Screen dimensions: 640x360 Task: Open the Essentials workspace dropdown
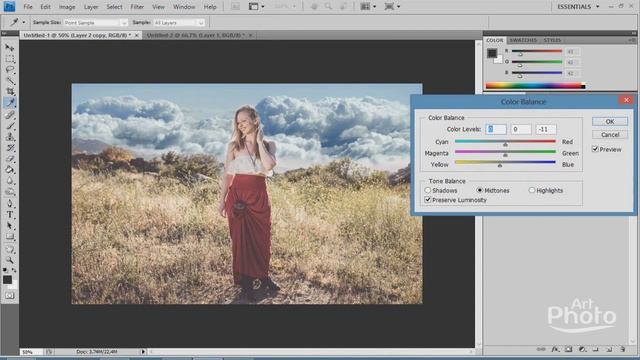coord(578,7)
